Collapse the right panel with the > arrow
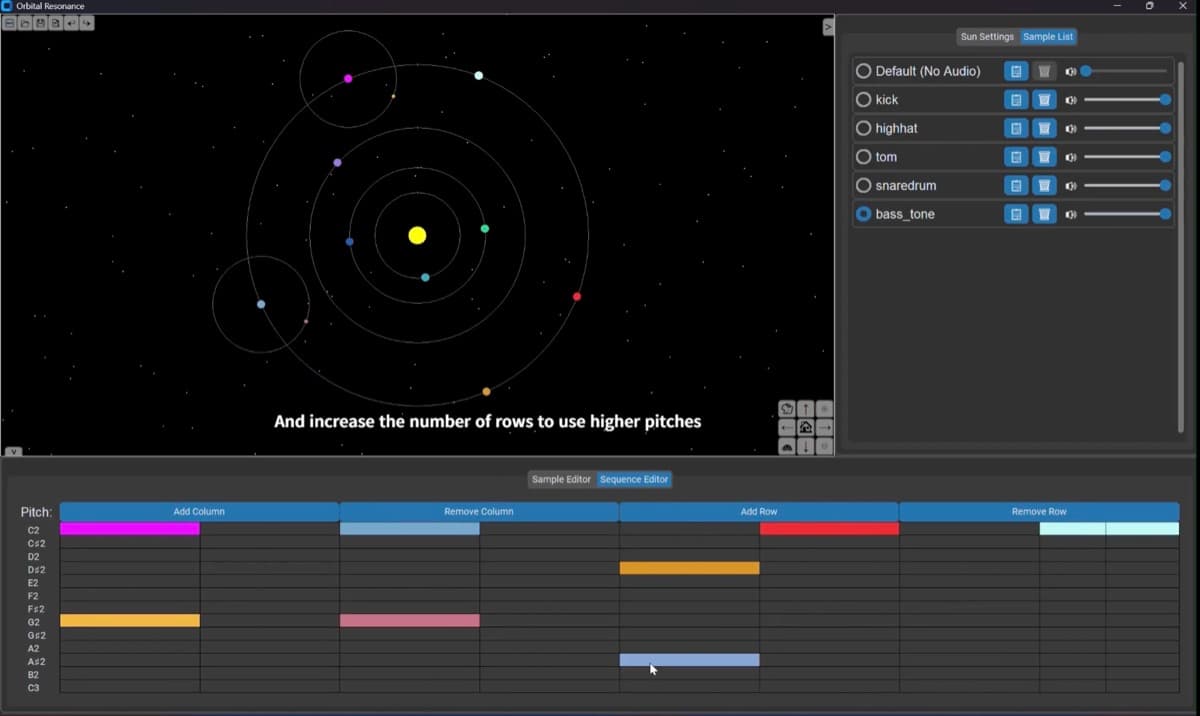Image resolution: width=1200 pixels, height=716 pixels. [x=828, y=27]
